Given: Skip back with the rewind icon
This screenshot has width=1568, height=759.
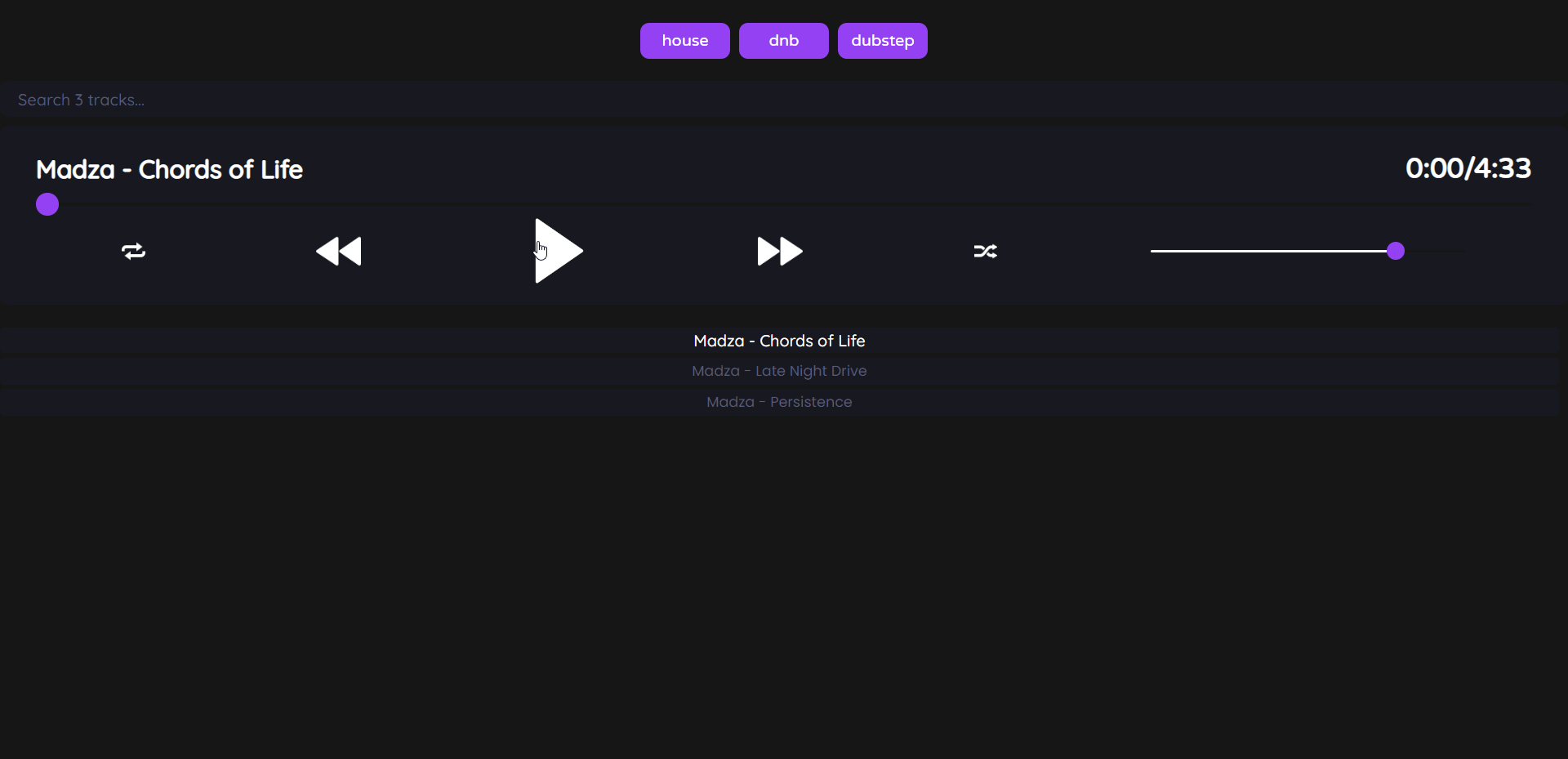Looking at the screenshot, I should tap(338, 251).
